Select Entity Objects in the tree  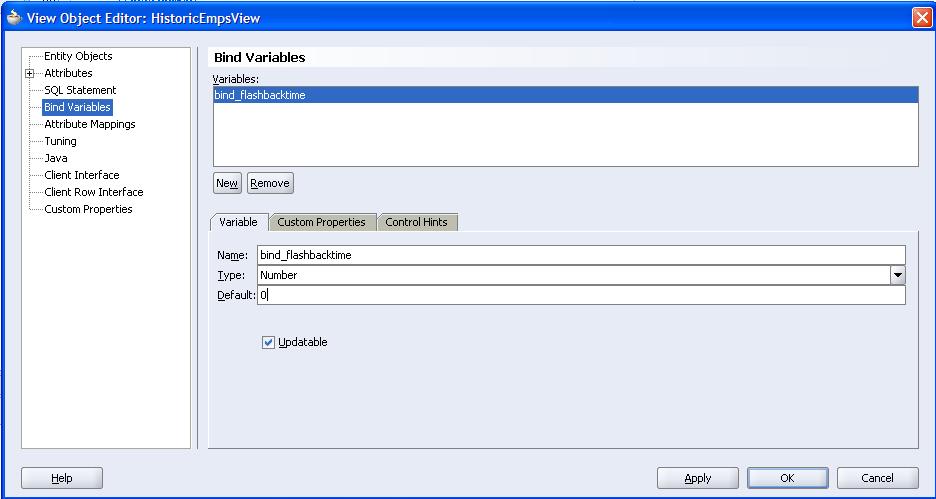(x=78, y=56)
